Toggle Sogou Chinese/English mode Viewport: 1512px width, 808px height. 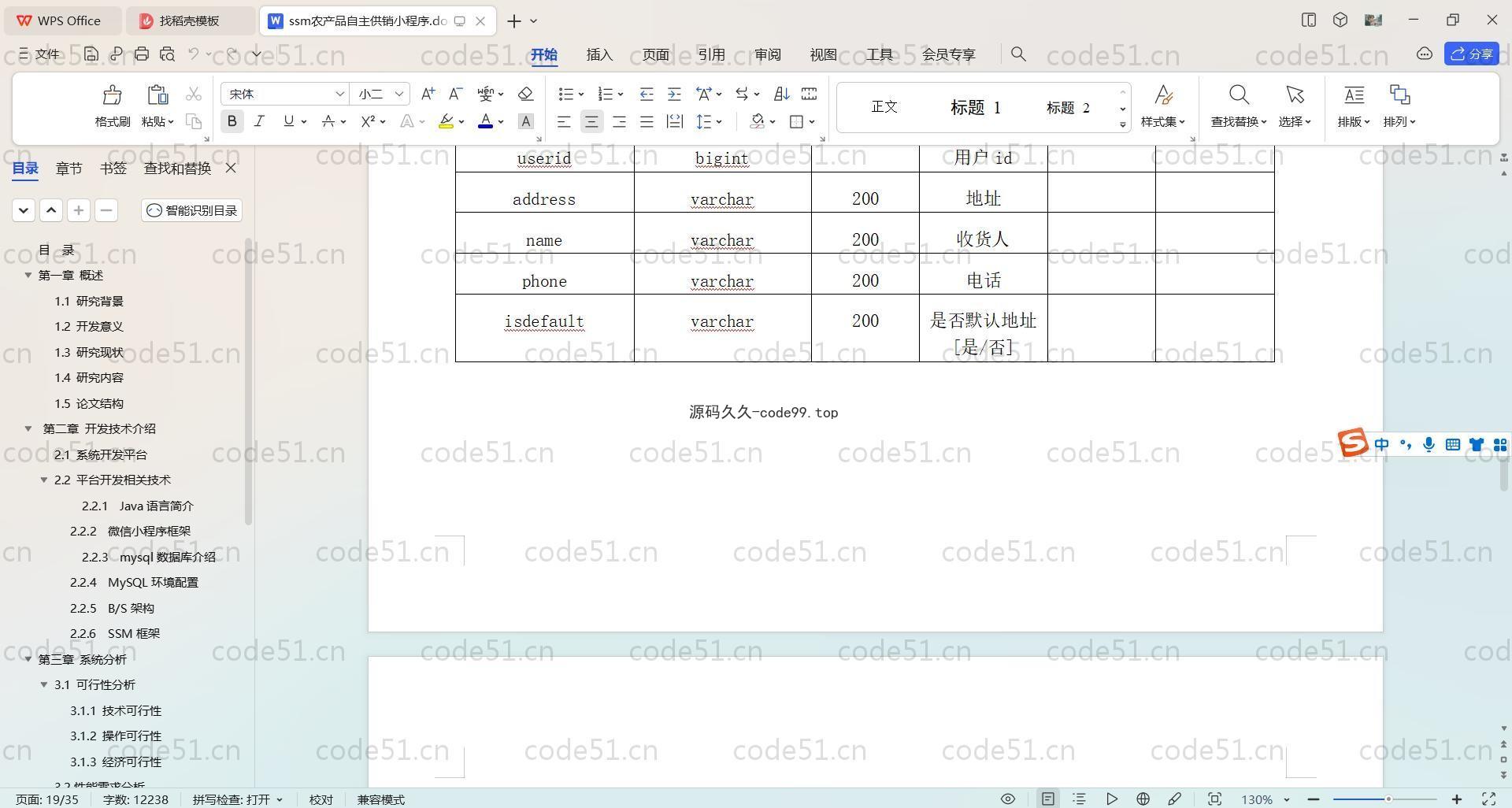tap(1382, 445)
